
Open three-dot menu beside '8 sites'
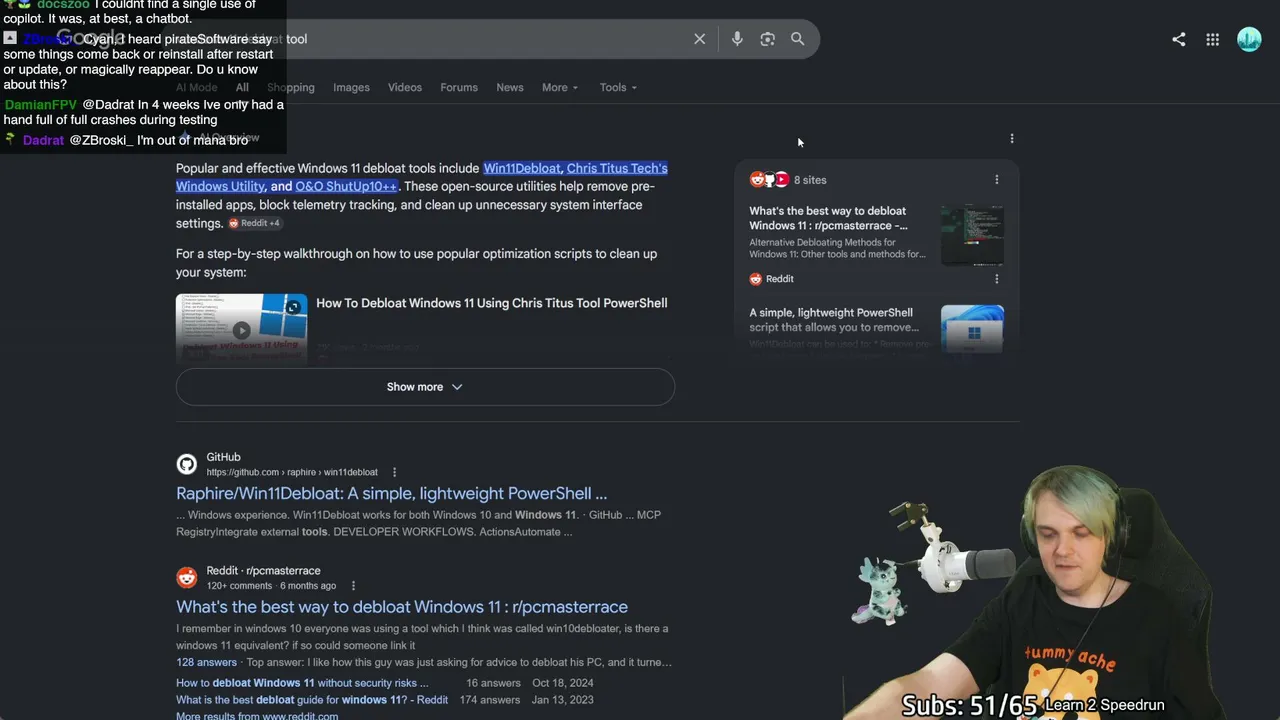[996, 180]
